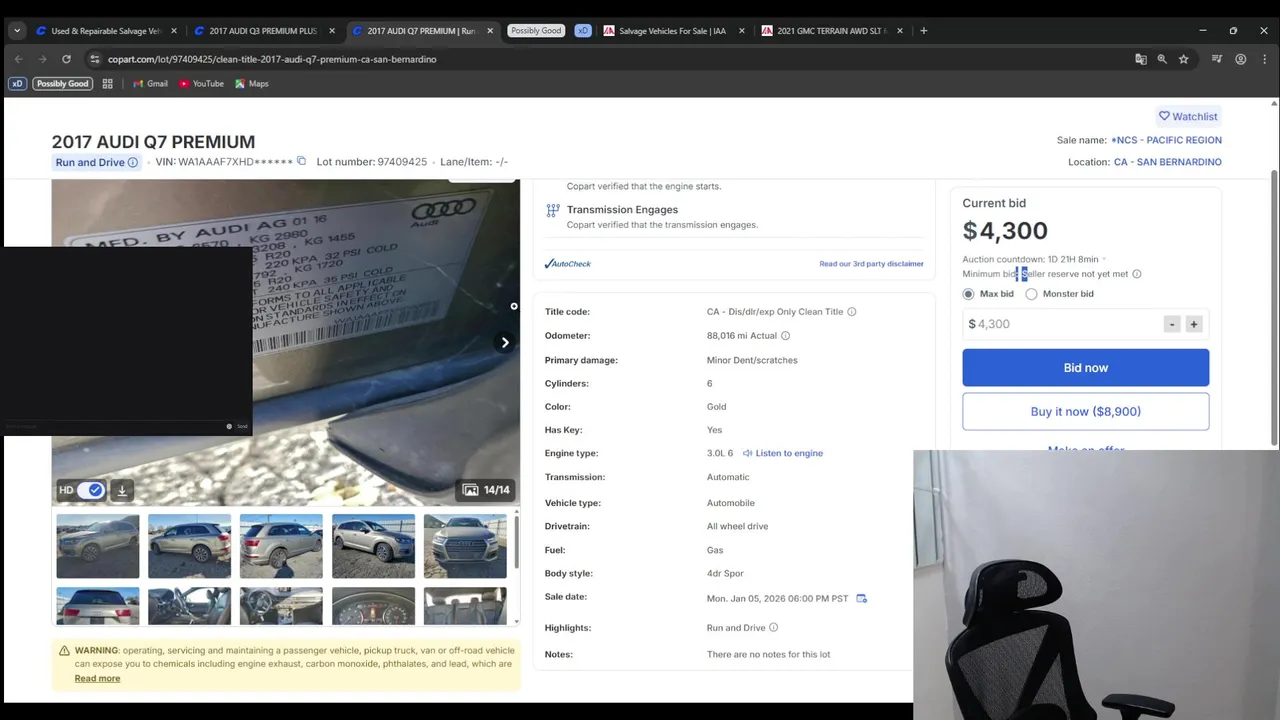
Task: Click the Minor Dent/scratches damage value
Action: tap(752, 360)
